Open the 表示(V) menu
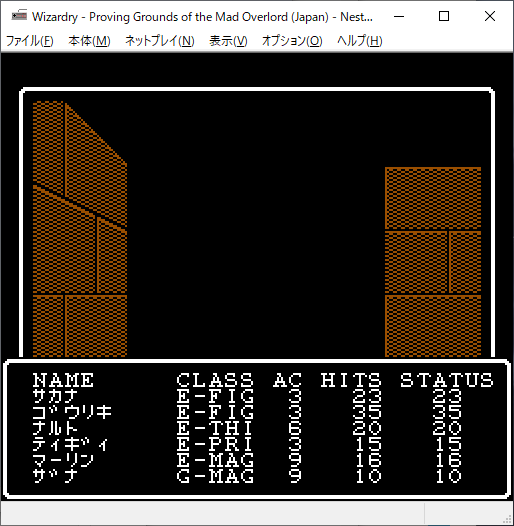Image resolution: width=514 pixels, height=526 pixels. click(228, 41)
